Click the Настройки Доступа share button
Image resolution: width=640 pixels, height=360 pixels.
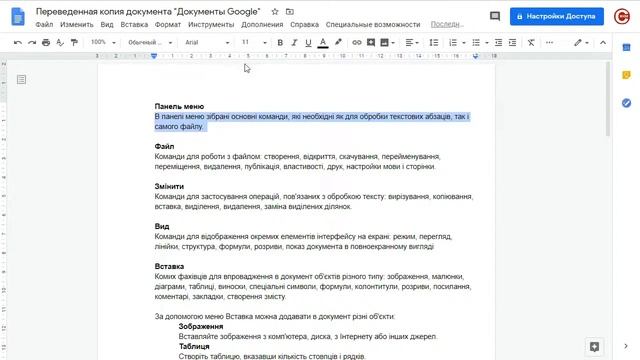tap(557, 16)
